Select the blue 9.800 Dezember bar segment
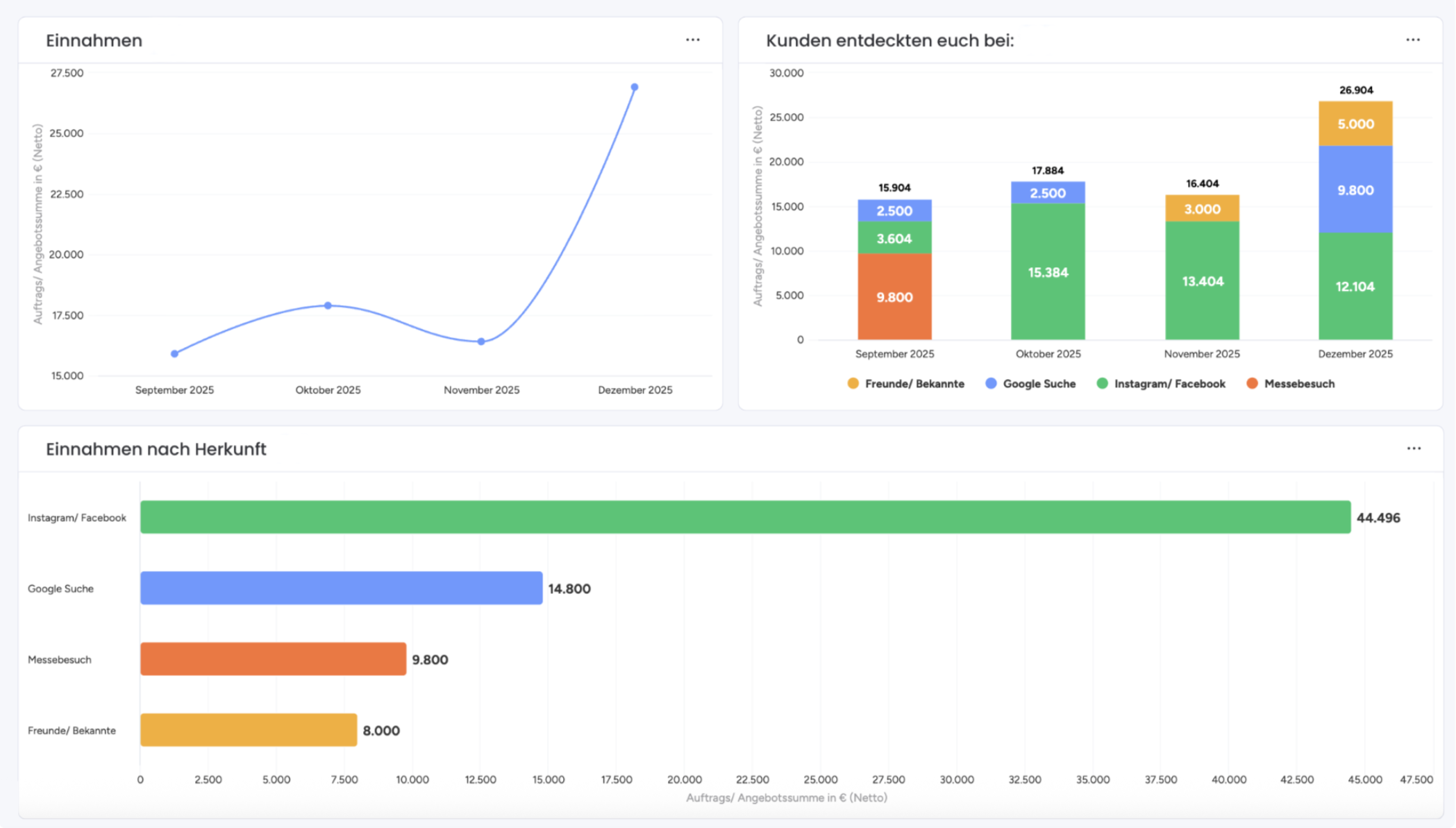The image size is (1456, 828). click(1355, 189)
